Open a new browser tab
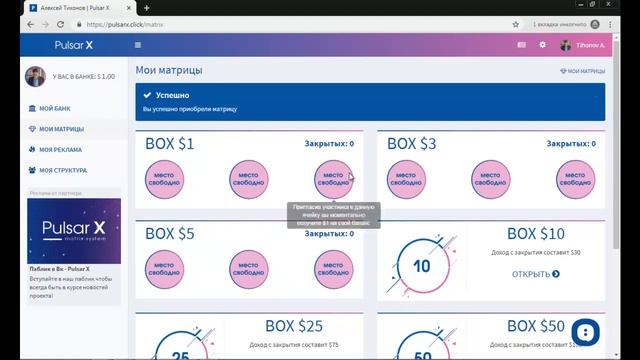The image size is (640, 360). (147, 8)
